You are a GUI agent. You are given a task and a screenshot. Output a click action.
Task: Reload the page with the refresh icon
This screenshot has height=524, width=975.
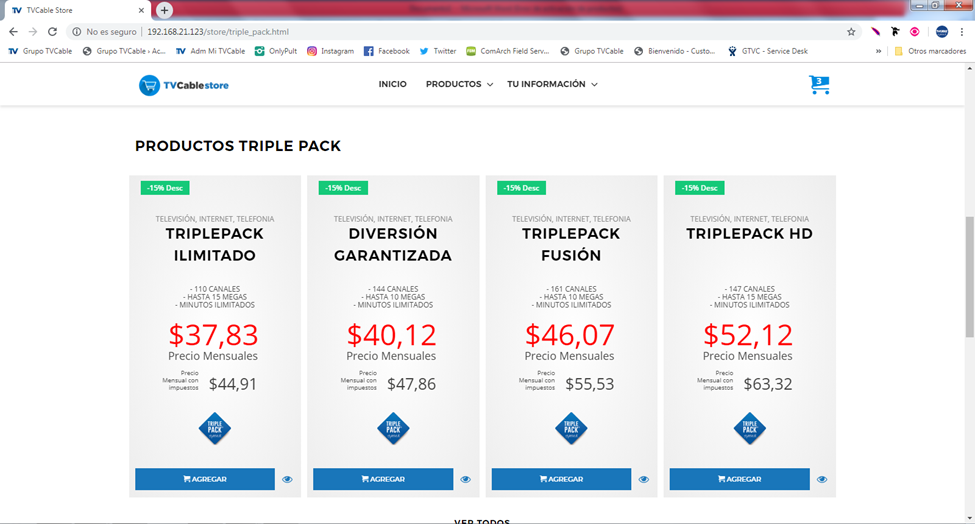52,32
